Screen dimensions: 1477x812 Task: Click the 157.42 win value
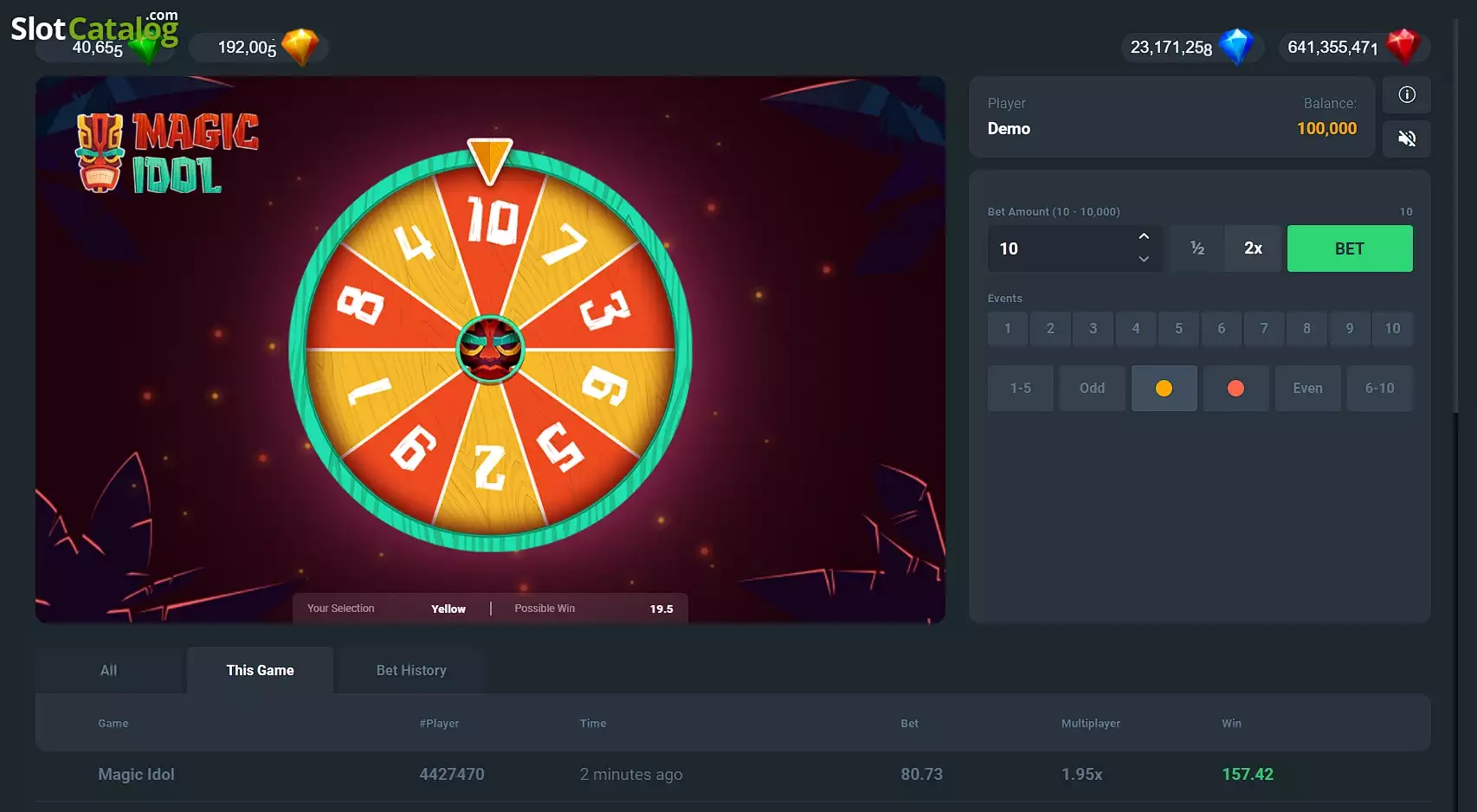1248,775
